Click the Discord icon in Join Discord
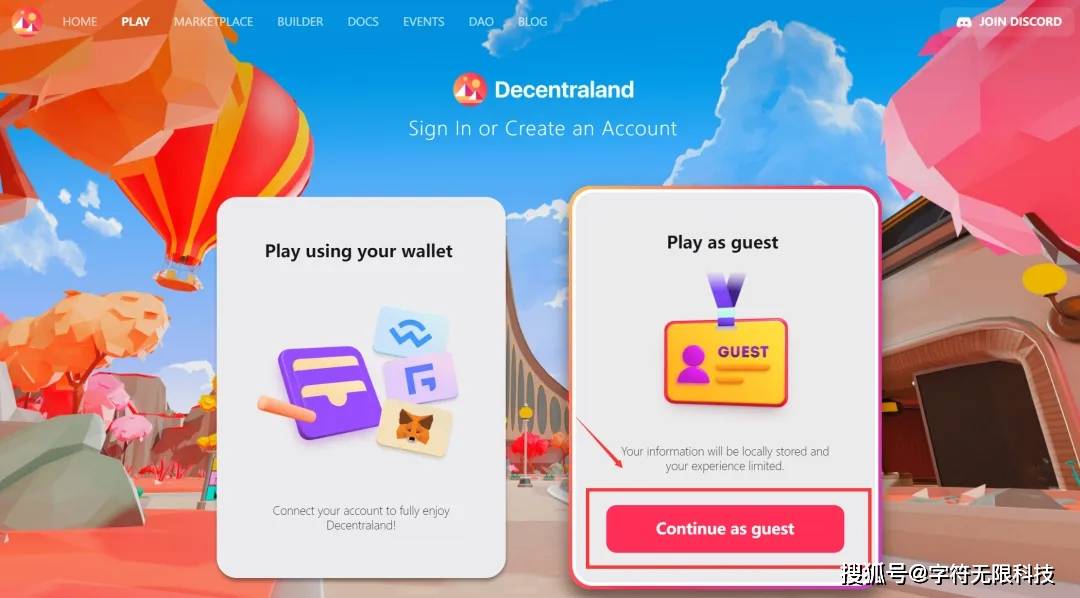Image resolution: width=1080 pixels, height=598 pixels. tap(964, 22)
